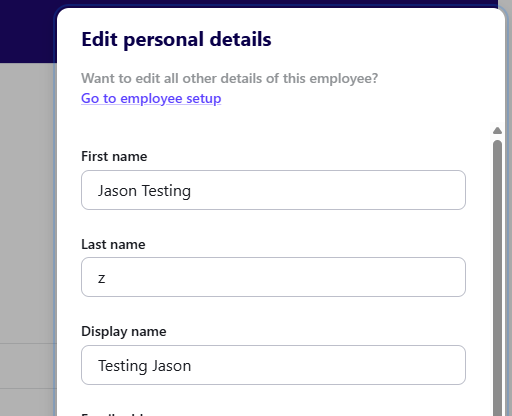Click the word "Jason" in Display name field

tap(172, 366)
